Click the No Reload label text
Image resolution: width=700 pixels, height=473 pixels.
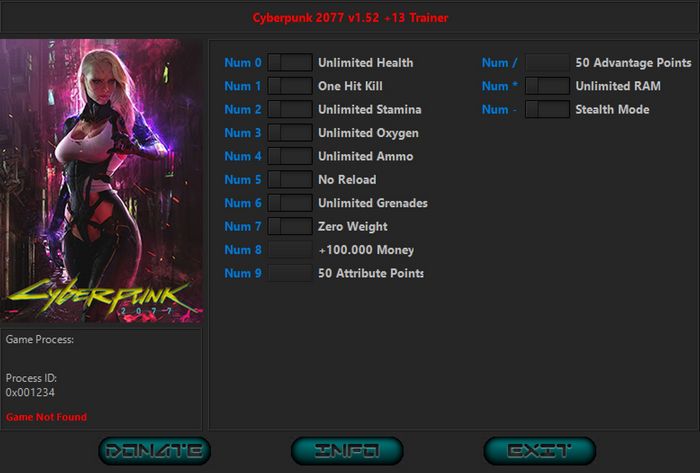click(347, 179)
